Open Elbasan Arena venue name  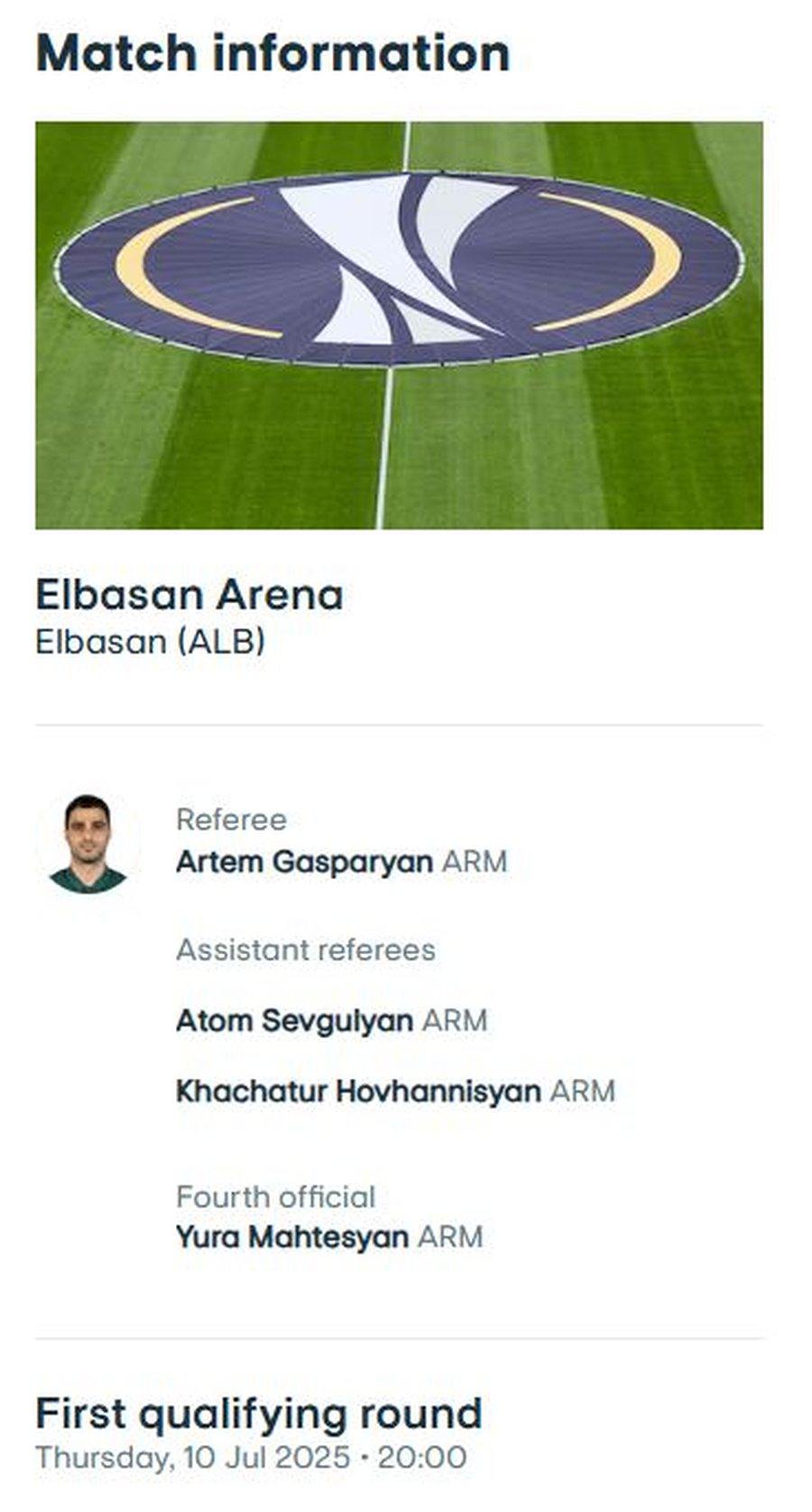(189, 595)
